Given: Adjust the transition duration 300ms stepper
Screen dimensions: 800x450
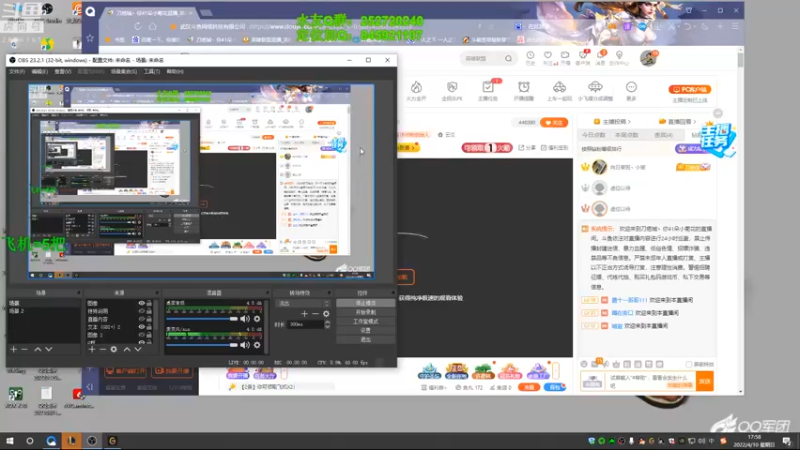Looking at the screenshot, I should [328, 324].
